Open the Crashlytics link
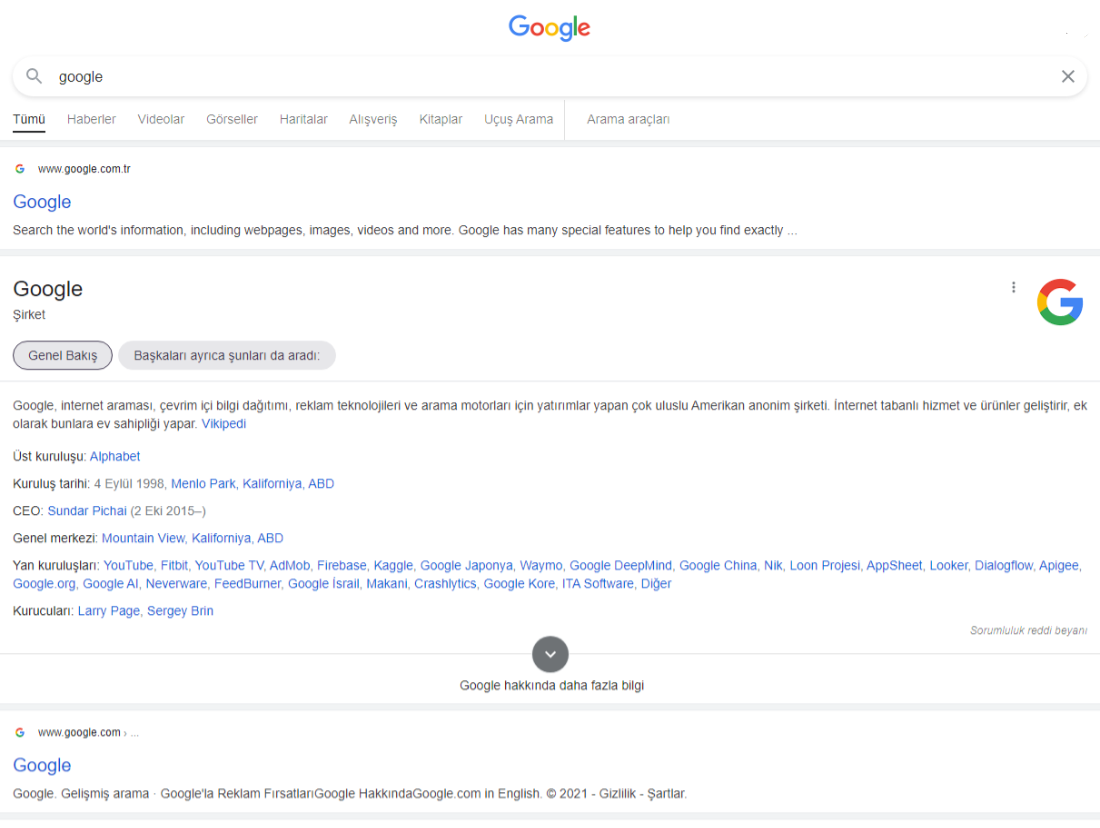The height and width of the screenshot is (828, 1100). (x=445, y=584)
